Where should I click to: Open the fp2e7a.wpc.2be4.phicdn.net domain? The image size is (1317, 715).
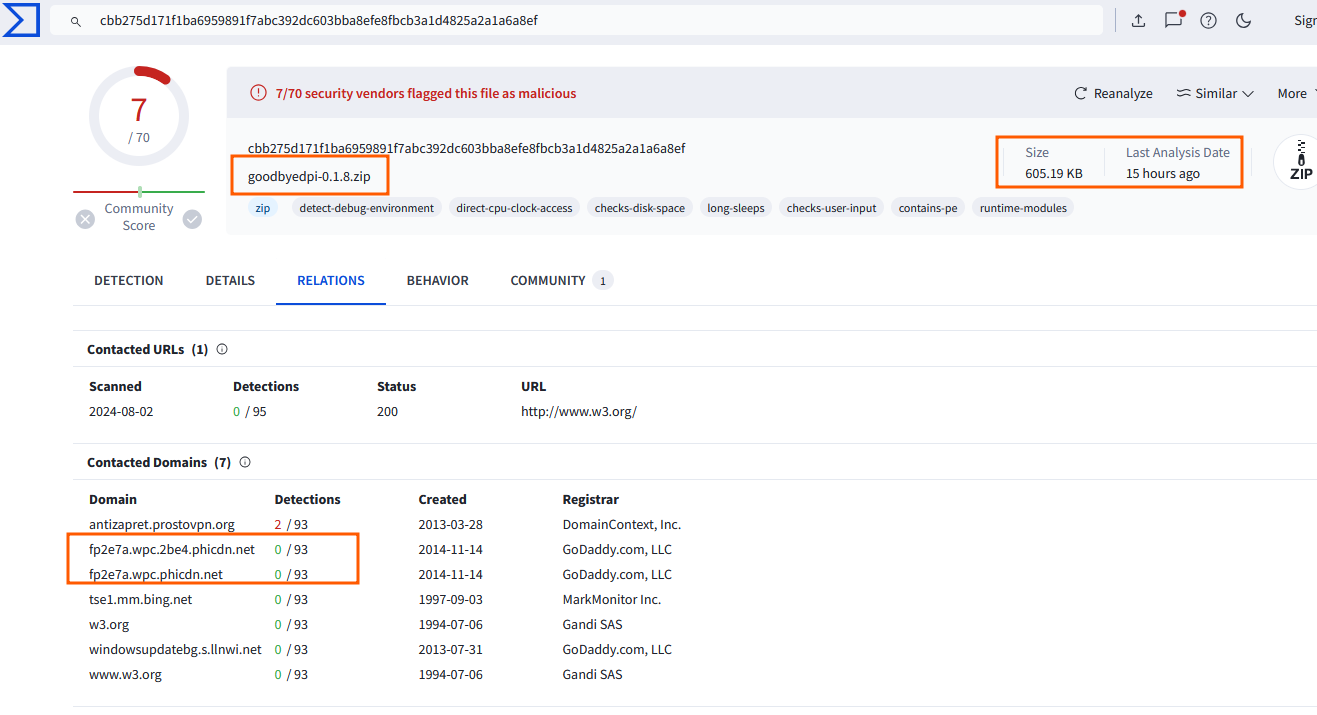[x=172, y=549]
